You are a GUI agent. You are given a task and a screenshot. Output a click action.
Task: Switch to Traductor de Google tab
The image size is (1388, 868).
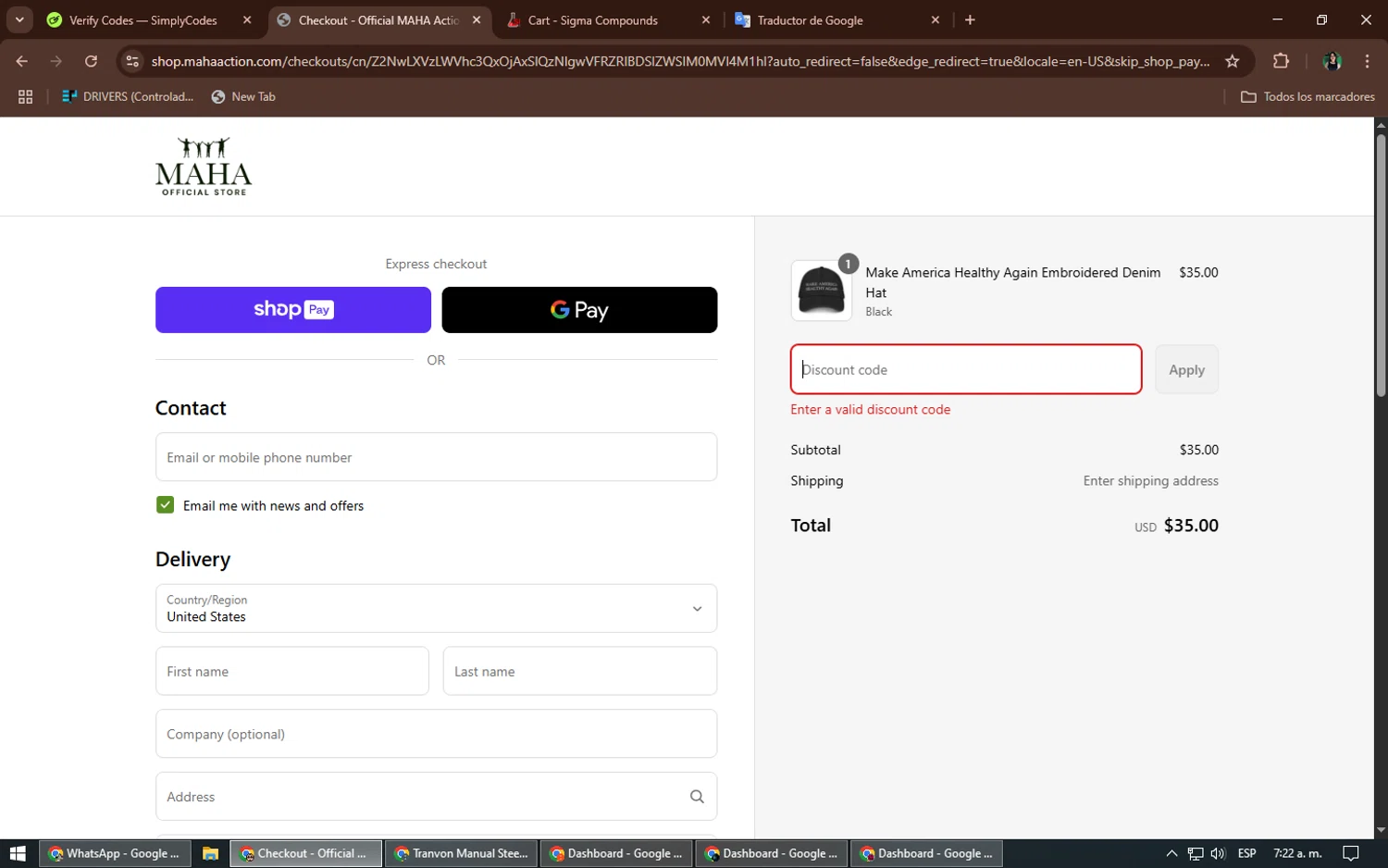coord(811,20)
